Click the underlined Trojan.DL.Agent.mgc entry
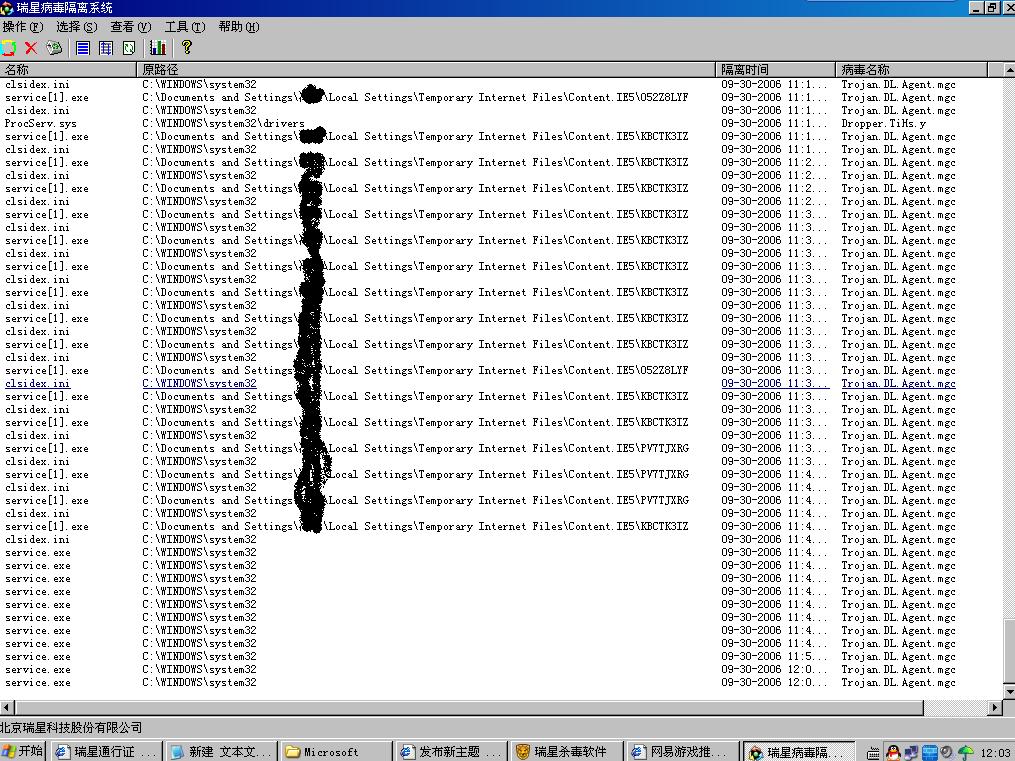This screenshot has height=761, width=1015. [898, 384]
